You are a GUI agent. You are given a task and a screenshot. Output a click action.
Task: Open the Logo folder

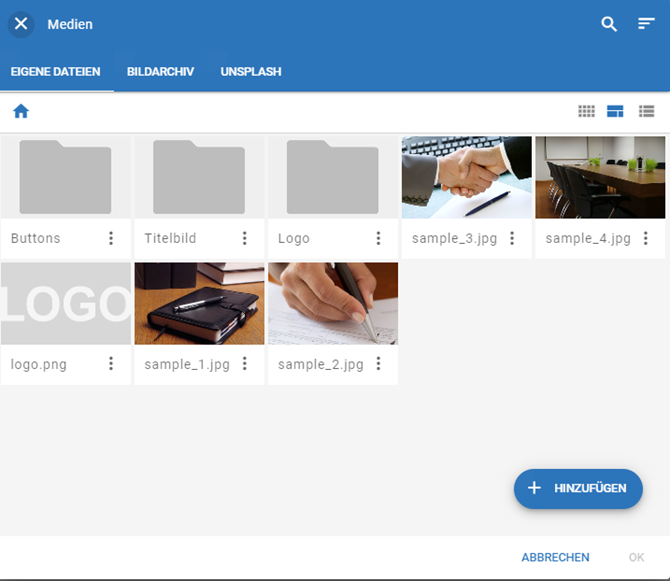point(333,177)
